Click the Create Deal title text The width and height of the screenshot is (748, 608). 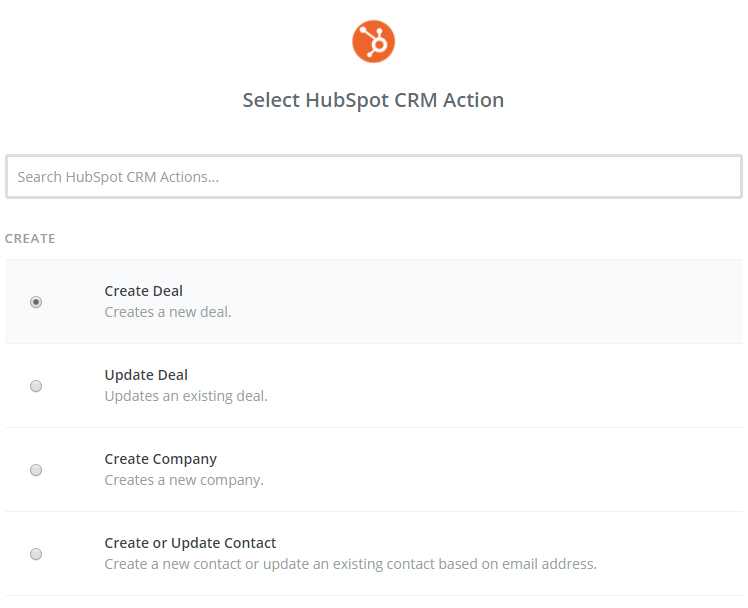(x=144, y=291)
